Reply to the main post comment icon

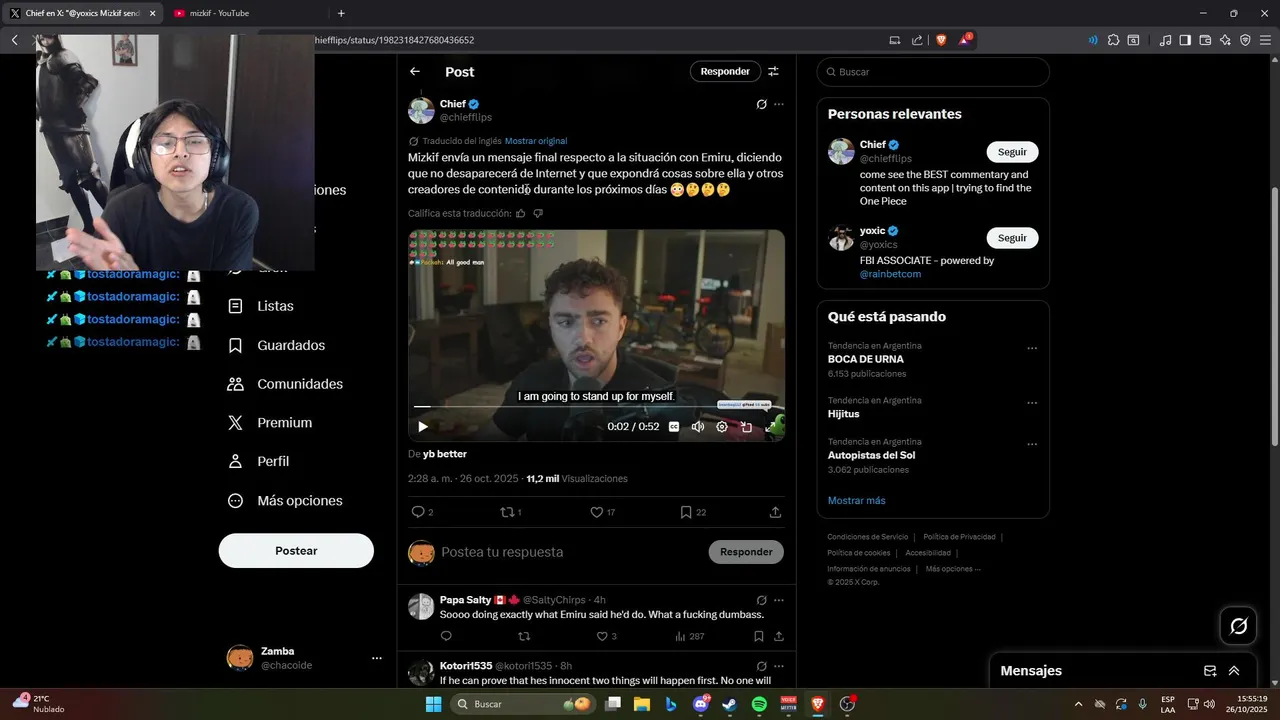tap(418, 512)
